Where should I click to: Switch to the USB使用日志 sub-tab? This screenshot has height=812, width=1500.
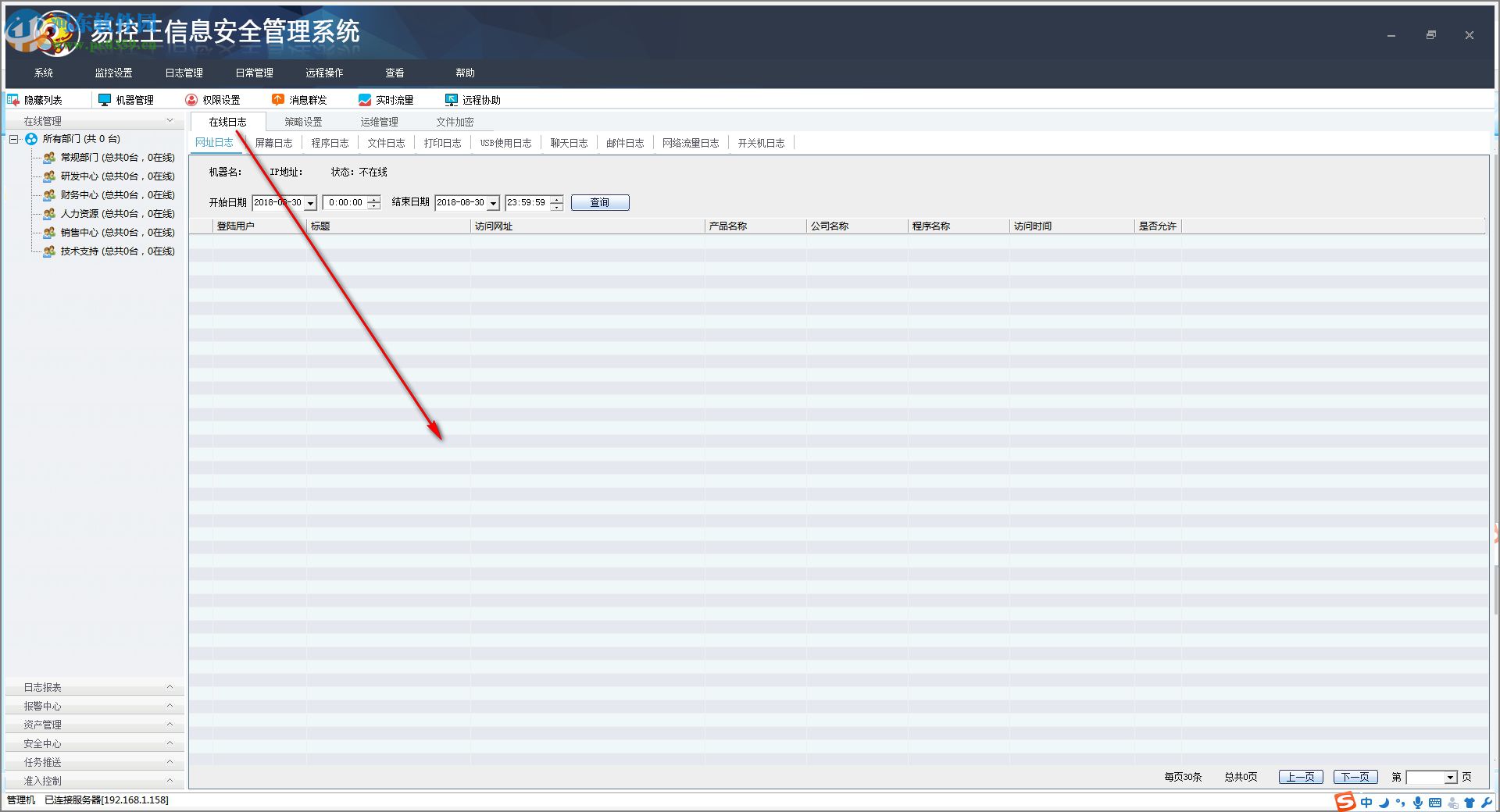(505, 143)
